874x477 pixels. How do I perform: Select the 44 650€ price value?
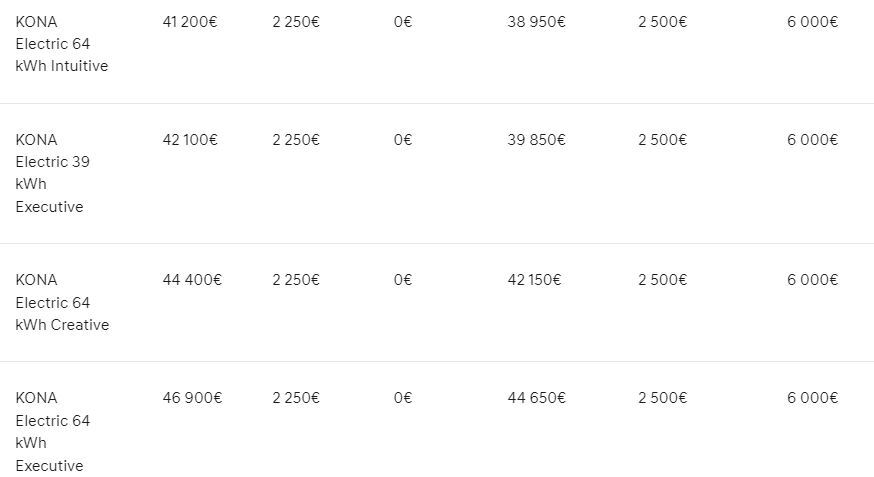click(x=536, y=398)
